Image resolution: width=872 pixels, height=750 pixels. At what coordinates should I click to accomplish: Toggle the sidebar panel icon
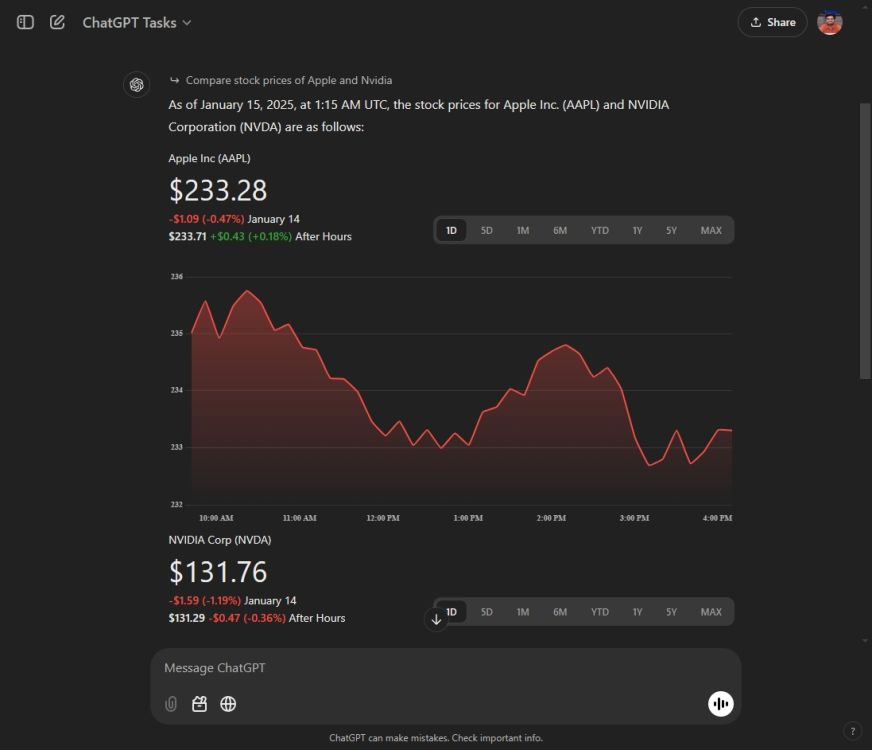point(26,22)
